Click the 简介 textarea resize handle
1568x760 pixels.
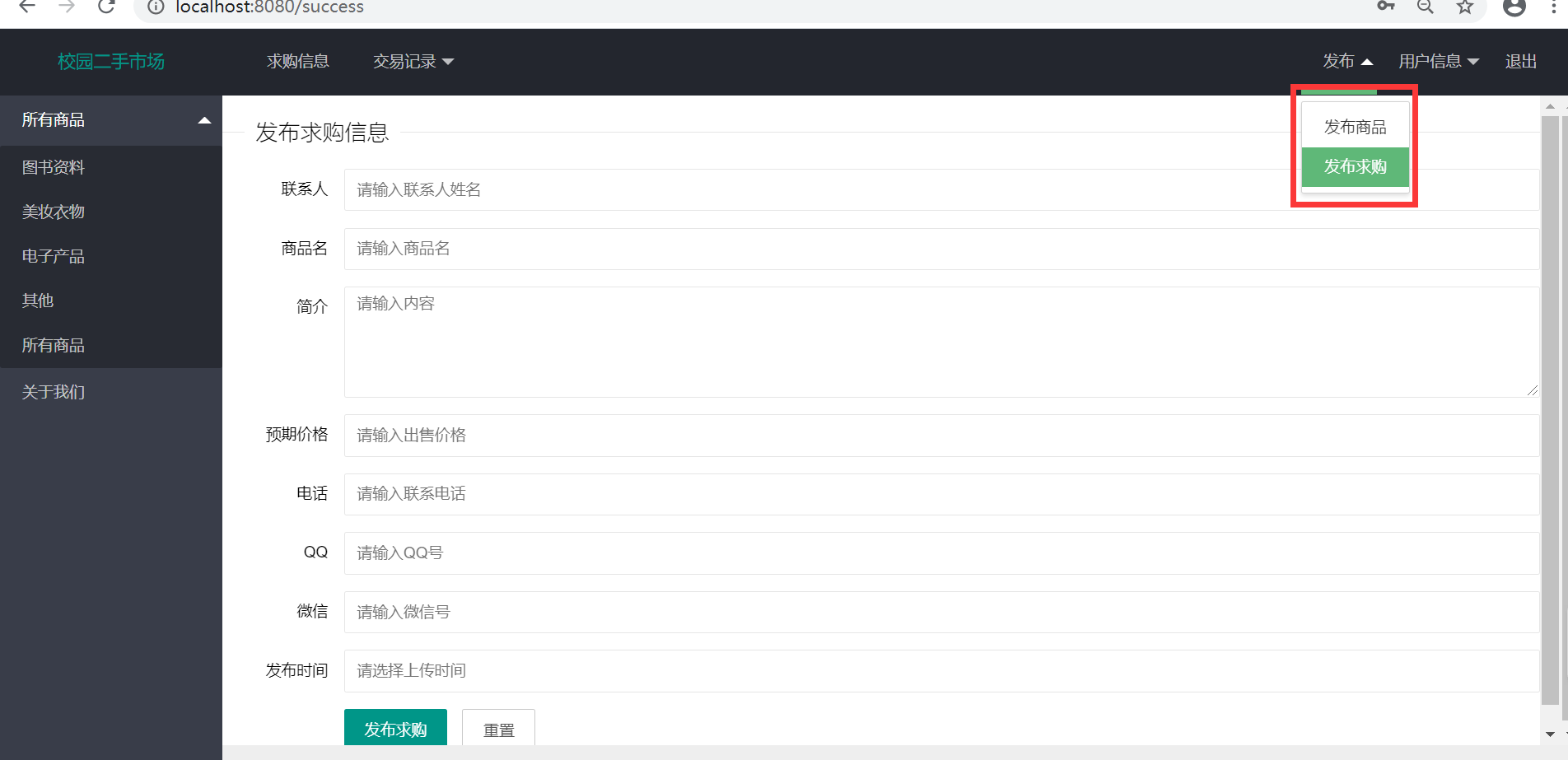point(1532,390)
